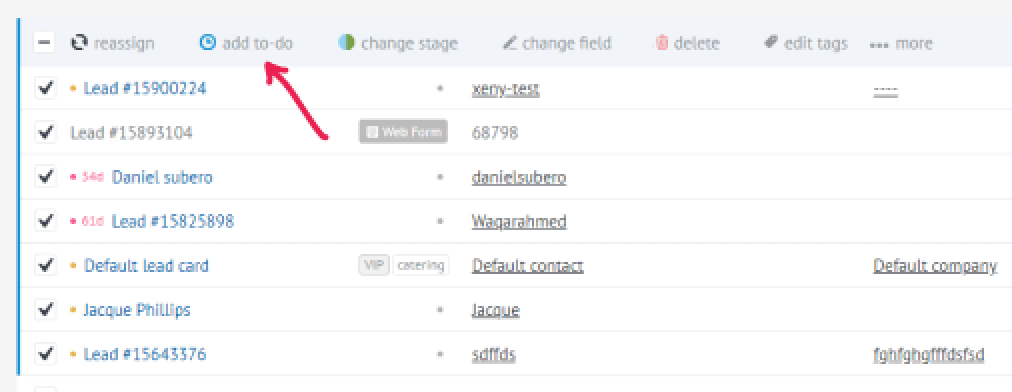1012x392 pixels.
Task: Click the add to-do clock icon
Action: pos(208,43)
